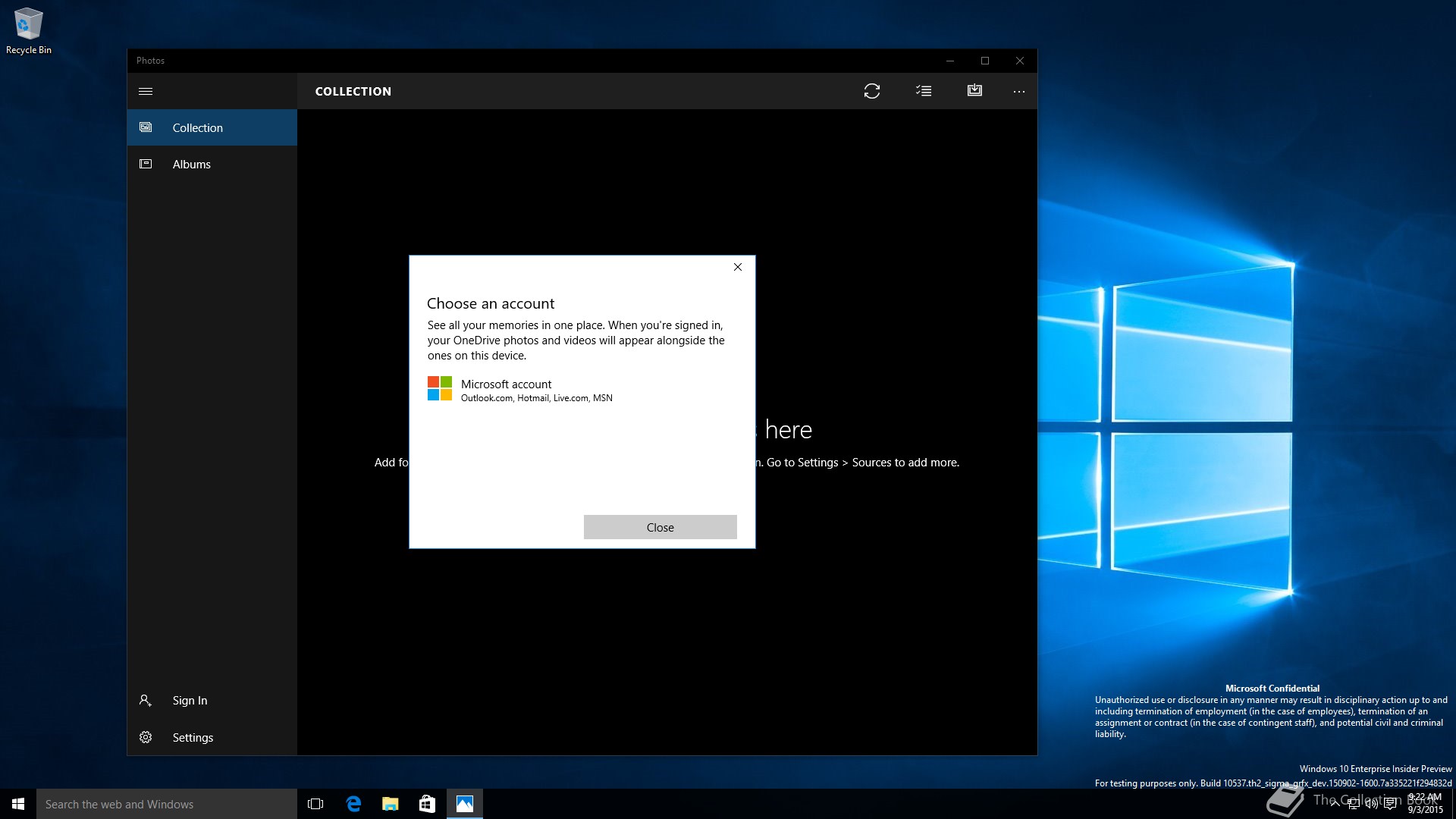This screenshot has width=1456, height=819.
Task: Maximize the Photos window
Action: coord(985,61)
